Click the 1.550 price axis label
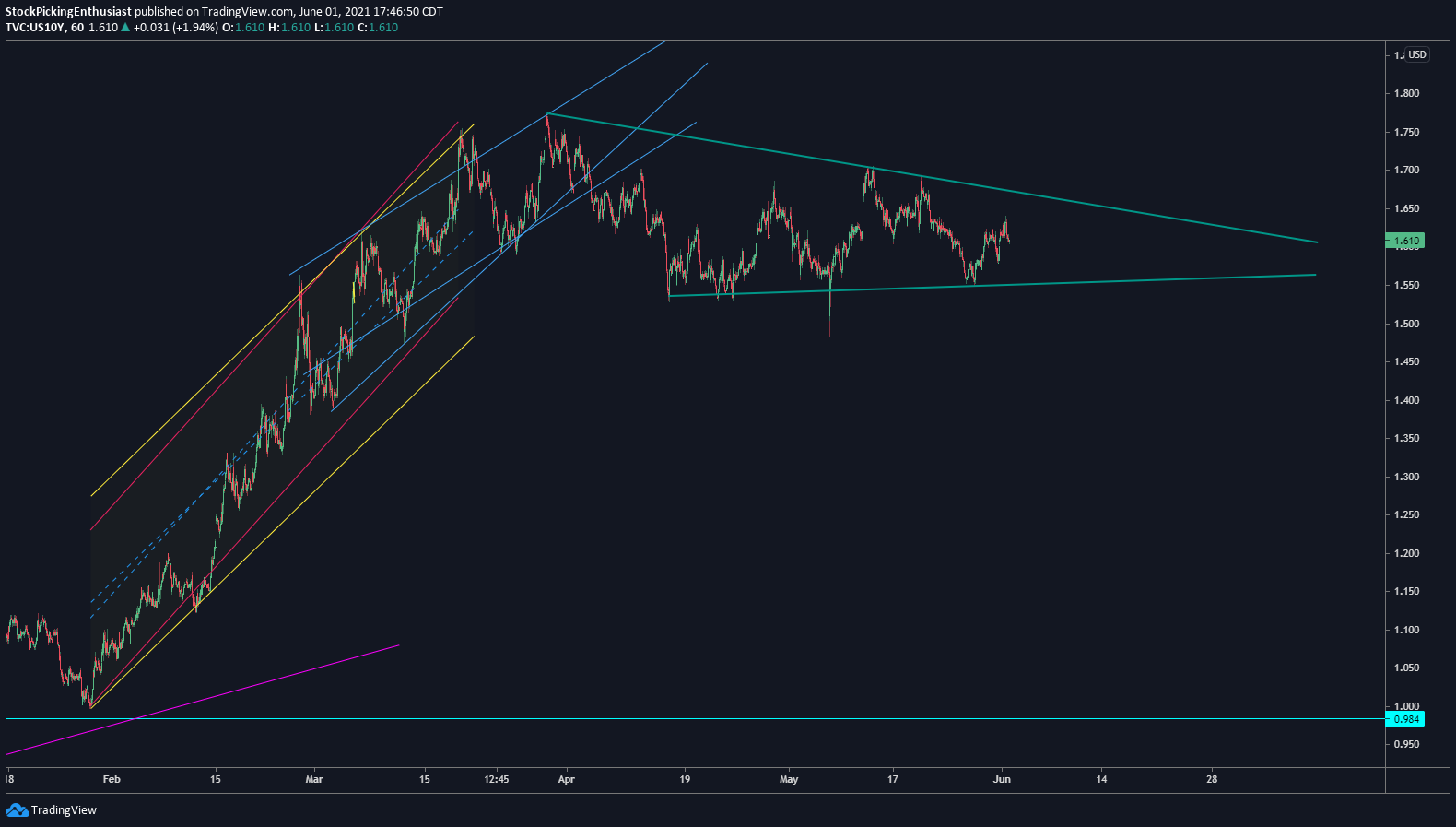The height and width of the screenshot is (827, 1456). coord(1406,285)
